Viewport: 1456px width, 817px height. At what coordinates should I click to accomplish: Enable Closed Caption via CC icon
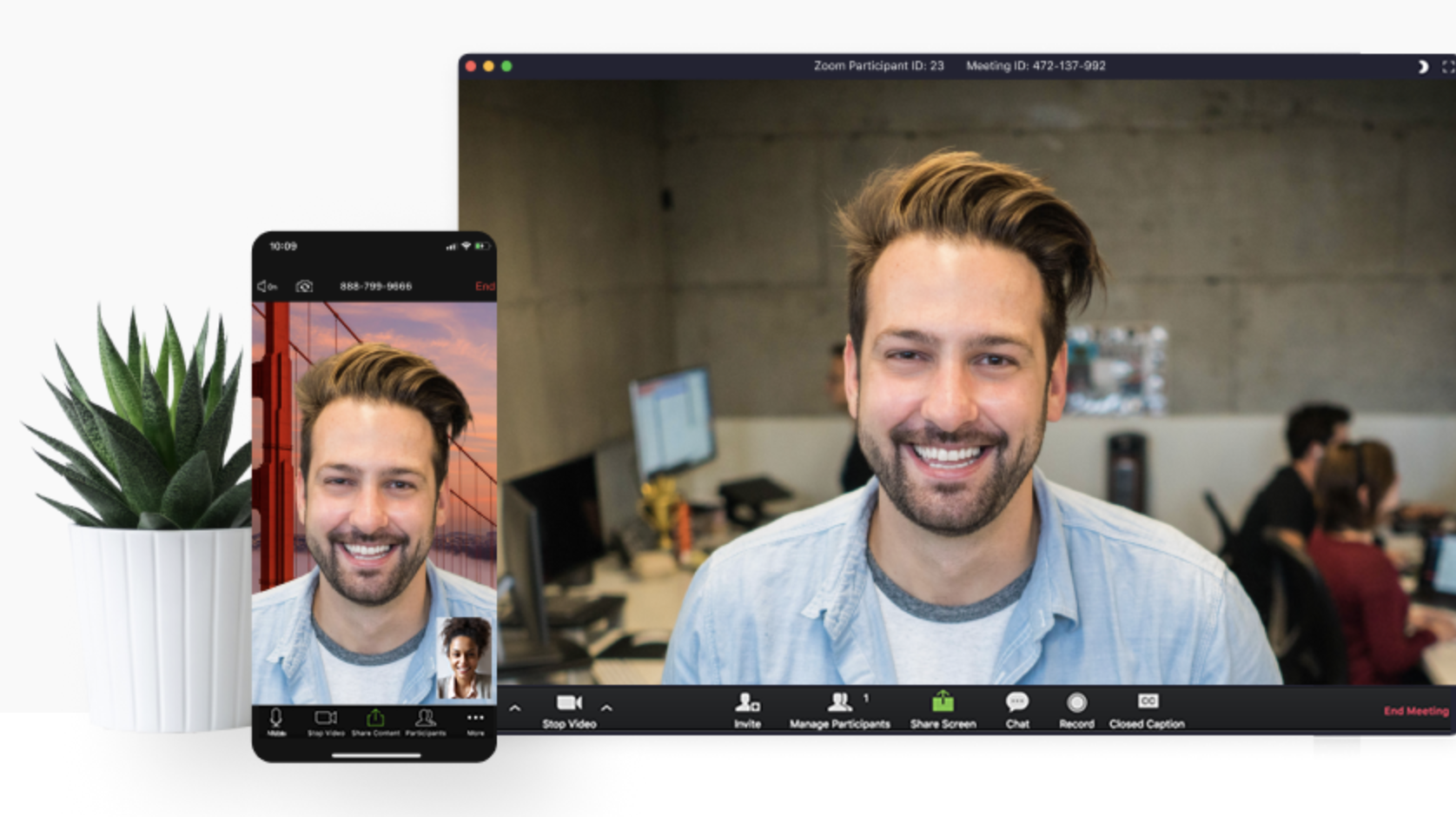pyautogui.click(x=1148, y=701)
